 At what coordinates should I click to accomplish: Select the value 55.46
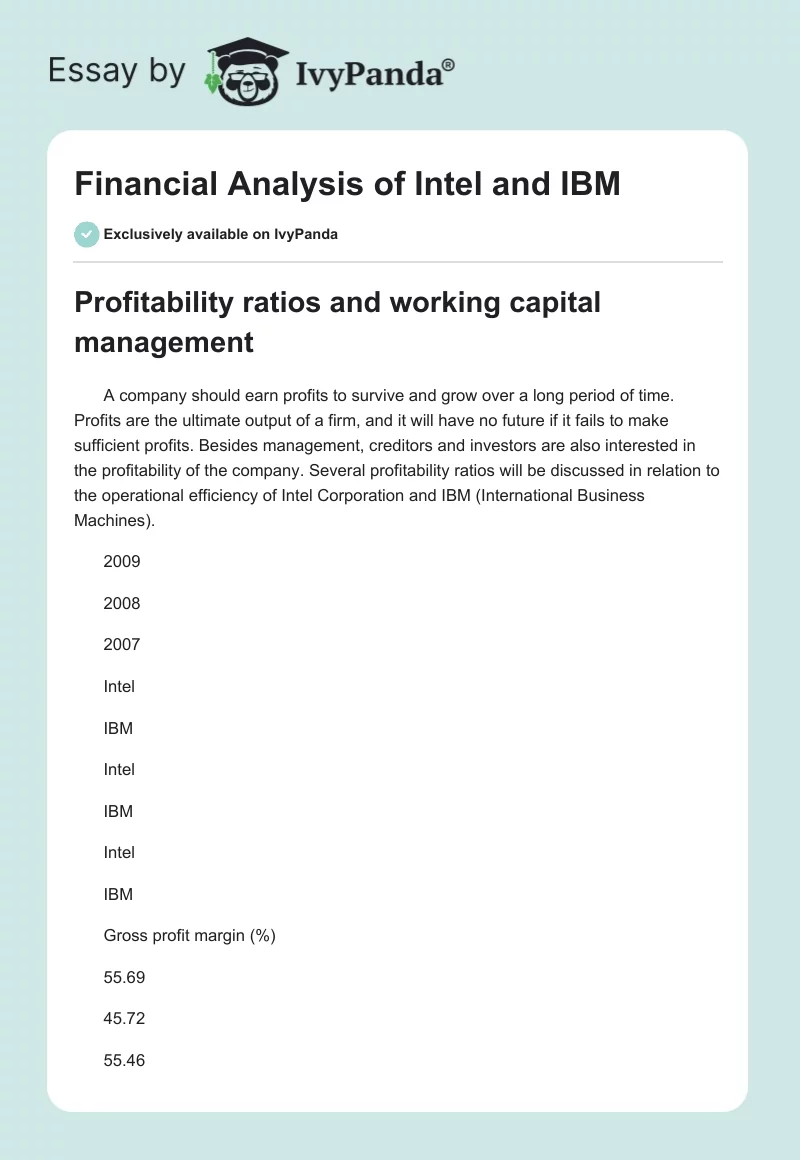coord(124,1061)
